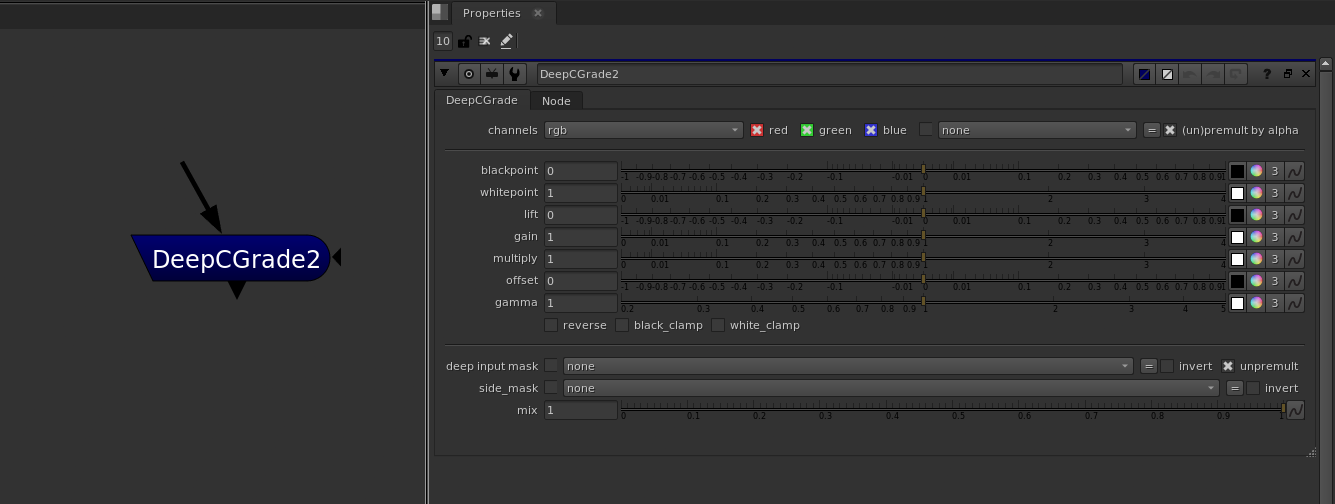1335x504 pixels.
Task: Click the center node icon in panel header
Action: (468, 74)
